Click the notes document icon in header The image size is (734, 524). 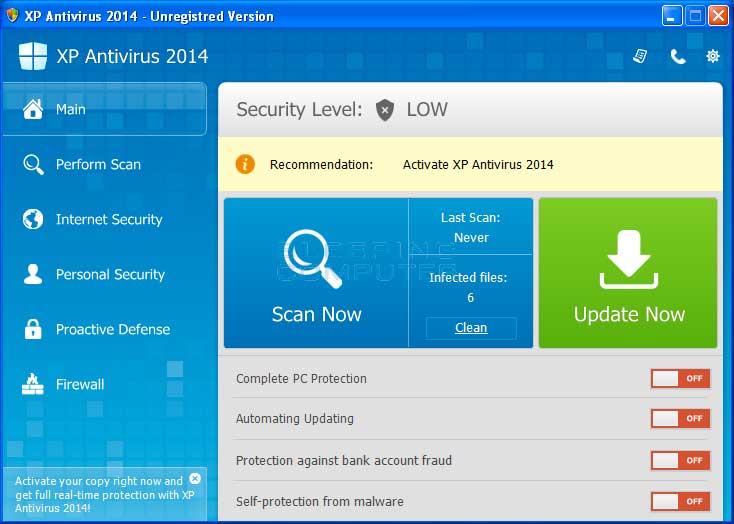click(x=640, y=56)
